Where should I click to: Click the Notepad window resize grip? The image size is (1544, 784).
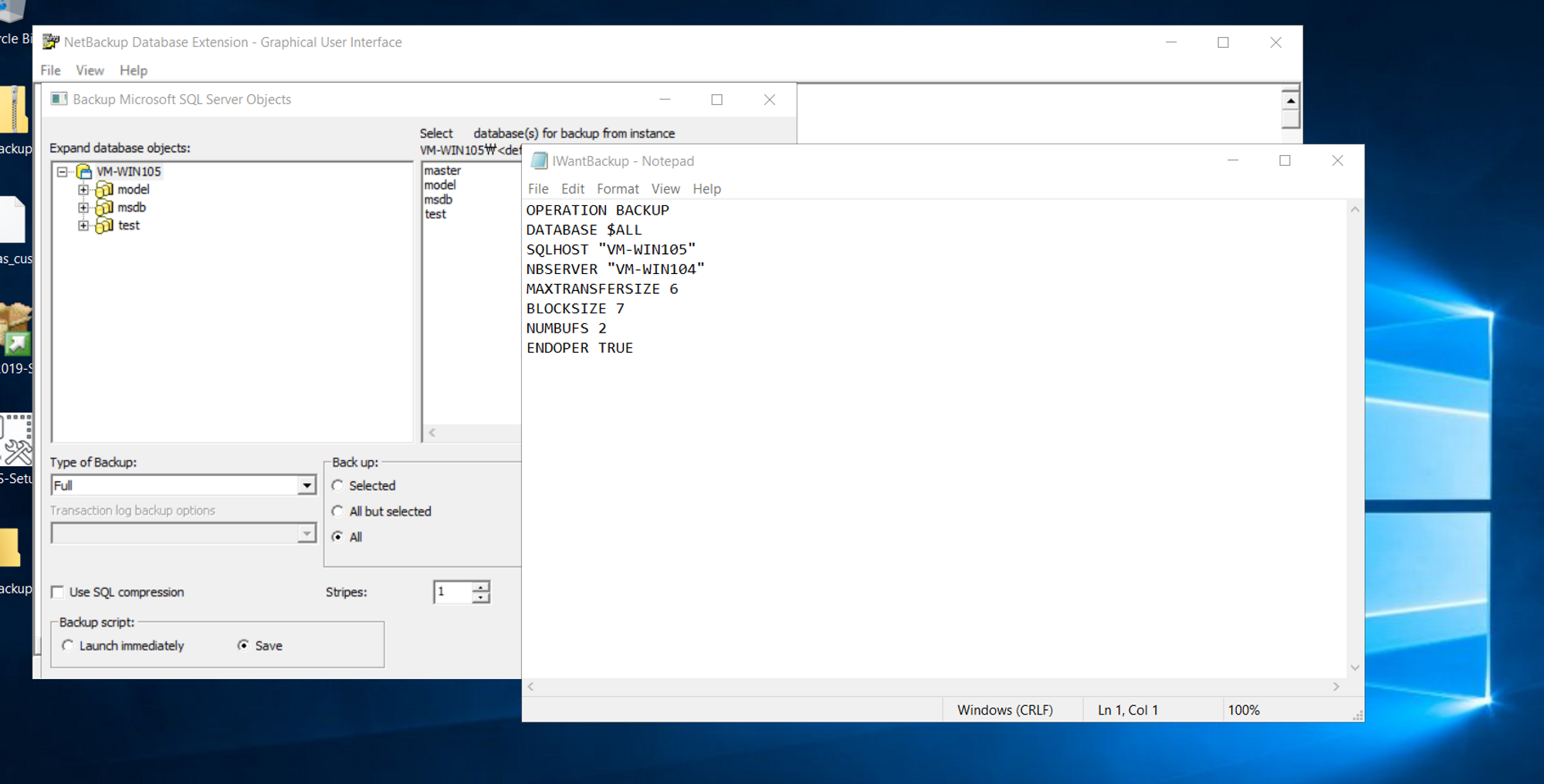(1357, 715)
